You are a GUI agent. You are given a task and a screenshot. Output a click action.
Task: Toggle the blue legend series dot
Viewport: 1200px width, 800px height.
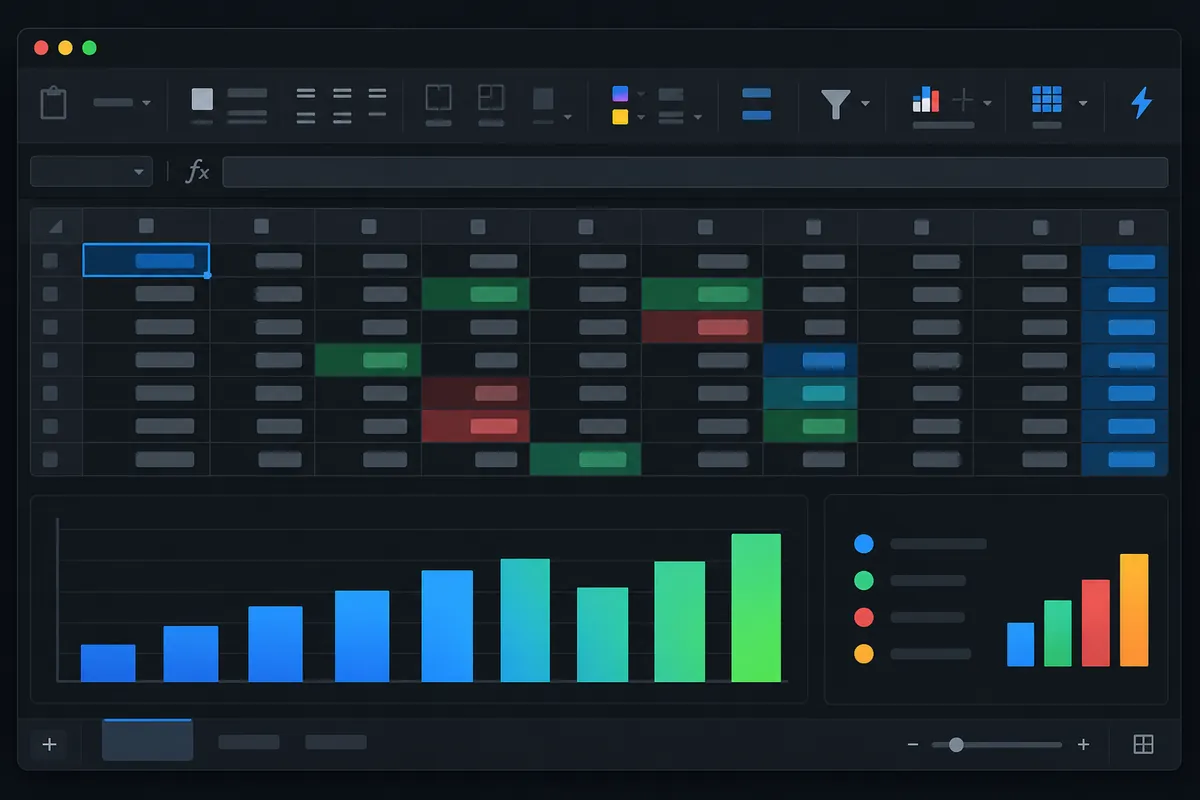pos(864,544)
